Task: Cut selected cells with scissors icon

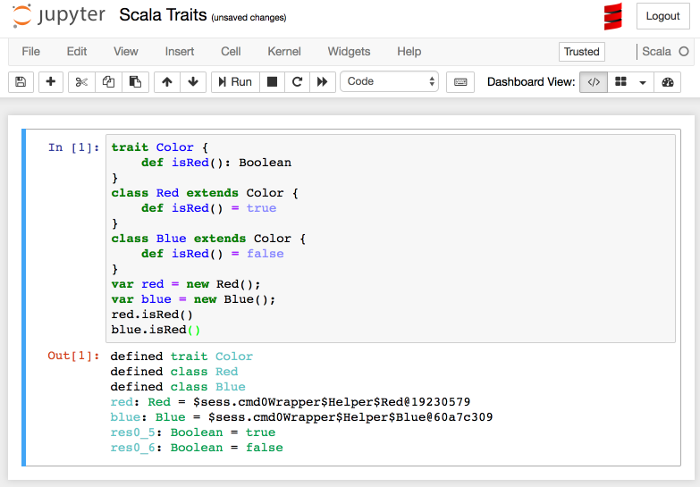Action: [82, 82]
